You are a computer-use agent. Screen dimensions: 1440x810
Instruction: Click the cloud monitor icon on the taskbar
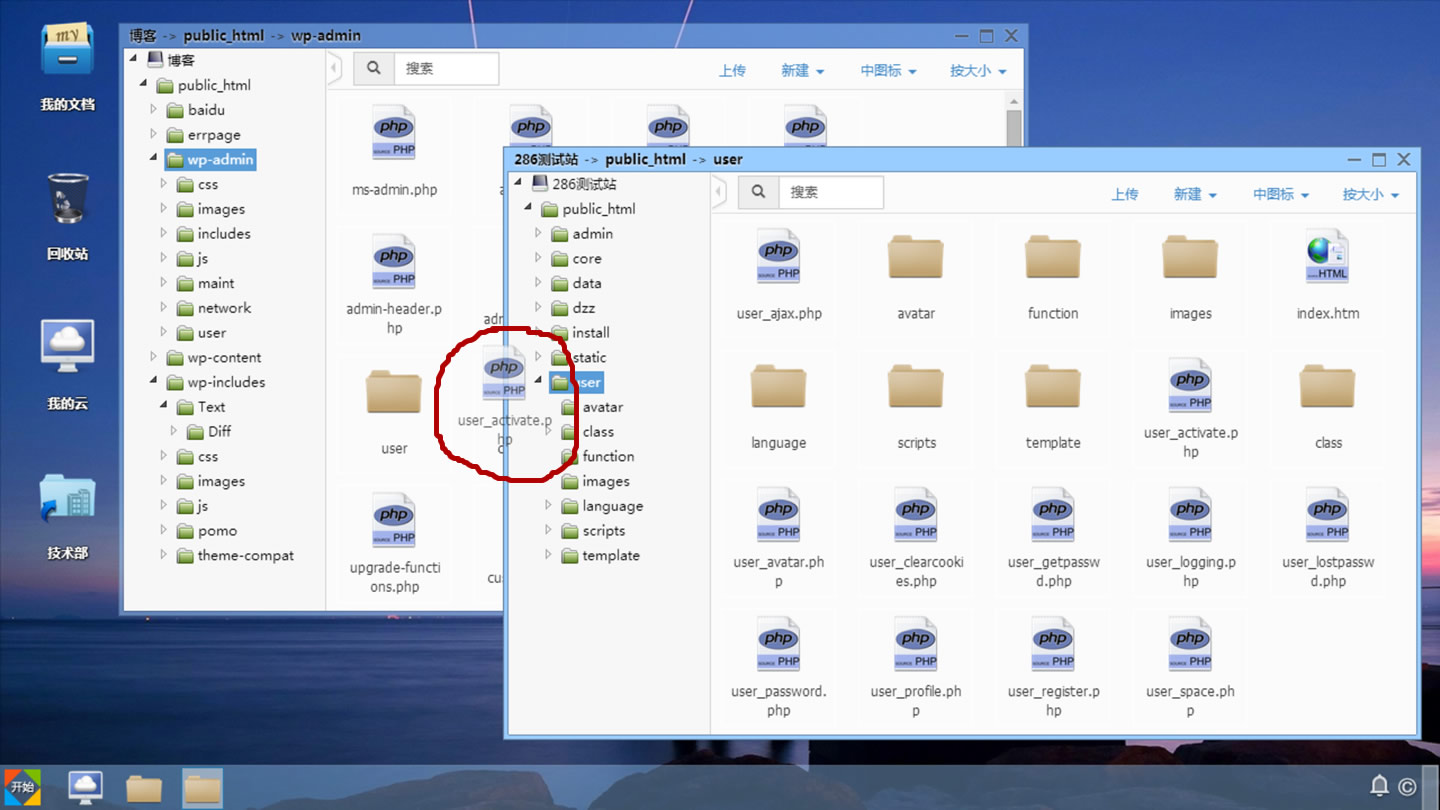[x=85, y=788]
